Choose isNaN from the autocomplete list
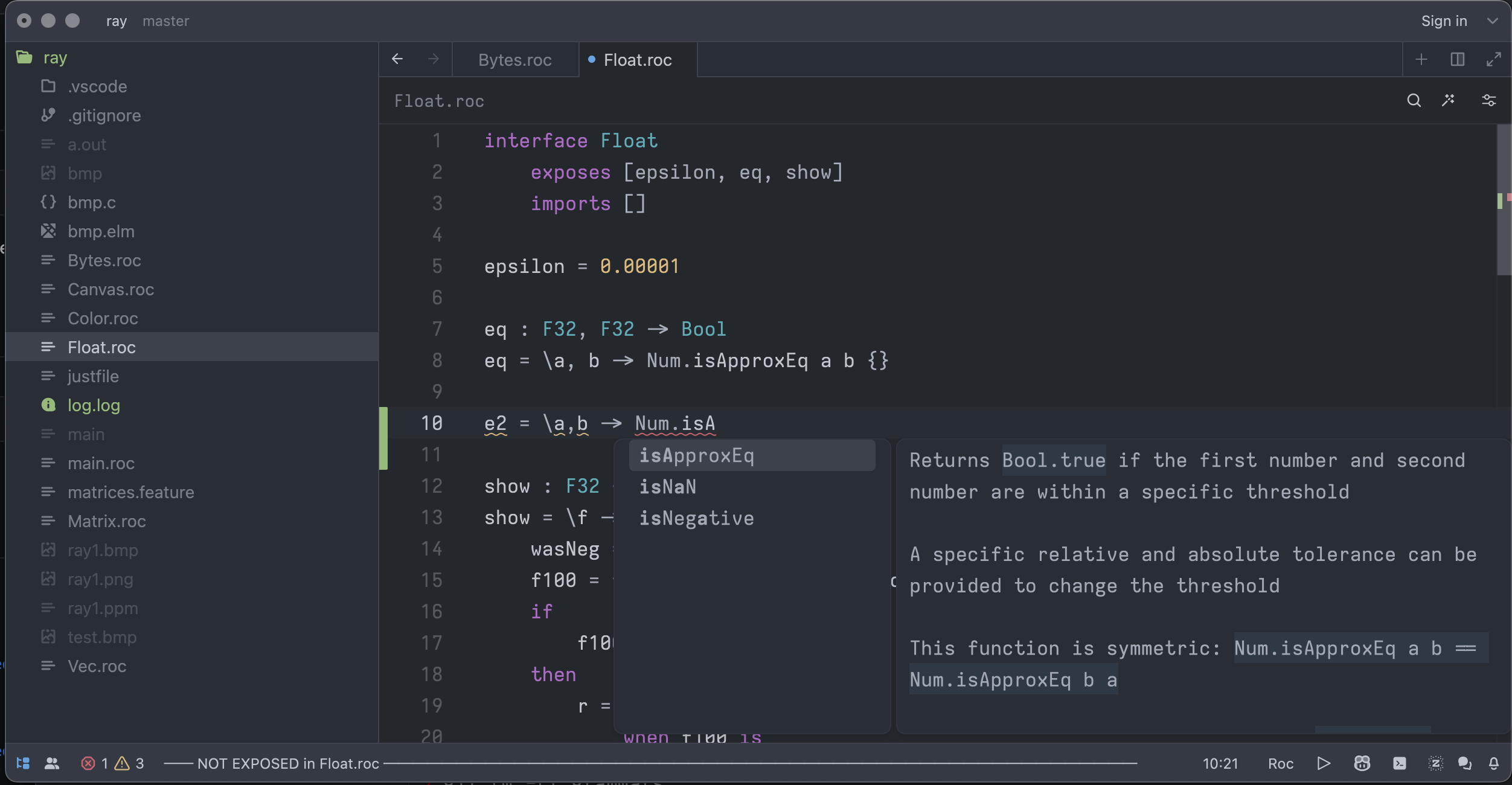This screenshot has width=1512, height=785. 752,487
